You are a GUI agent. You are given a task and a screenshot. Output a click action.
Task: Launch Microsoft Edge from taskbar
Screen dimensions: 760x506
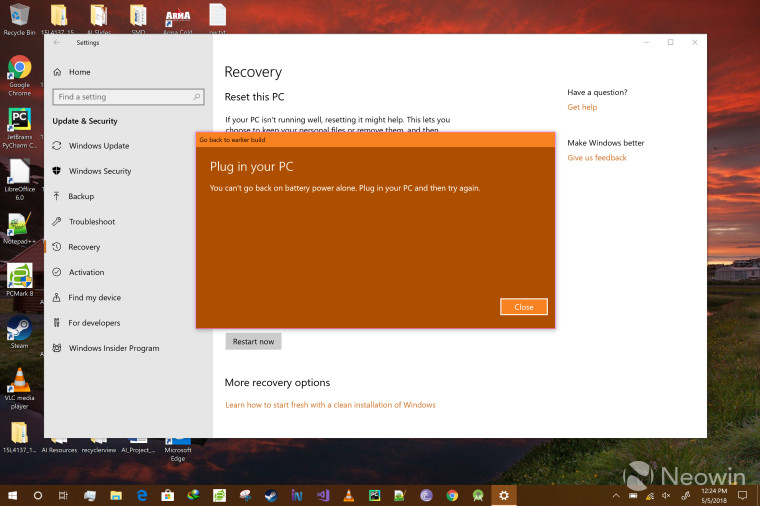[142, 495]
